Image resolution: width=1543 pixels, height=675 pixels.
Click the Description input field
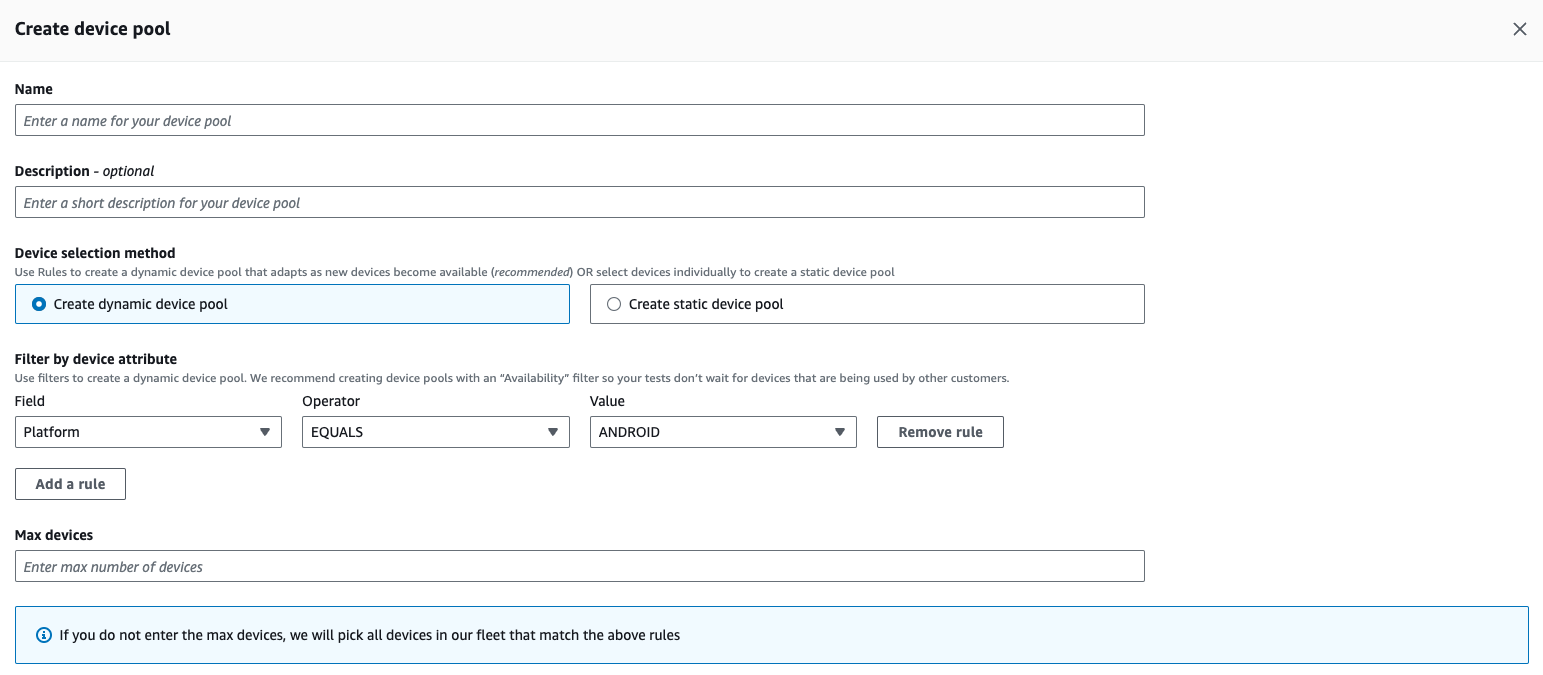coord(580,202)
